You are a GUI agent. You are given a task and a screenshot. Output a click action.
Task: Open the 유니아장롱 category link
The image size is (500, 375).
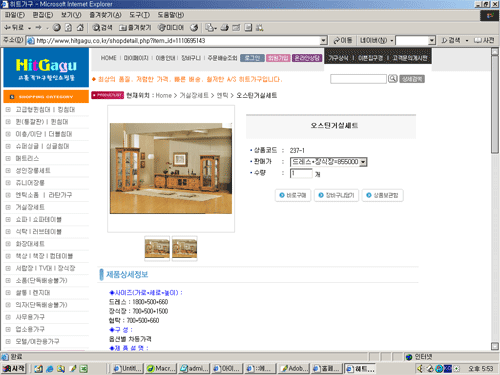tap(30, 183)
